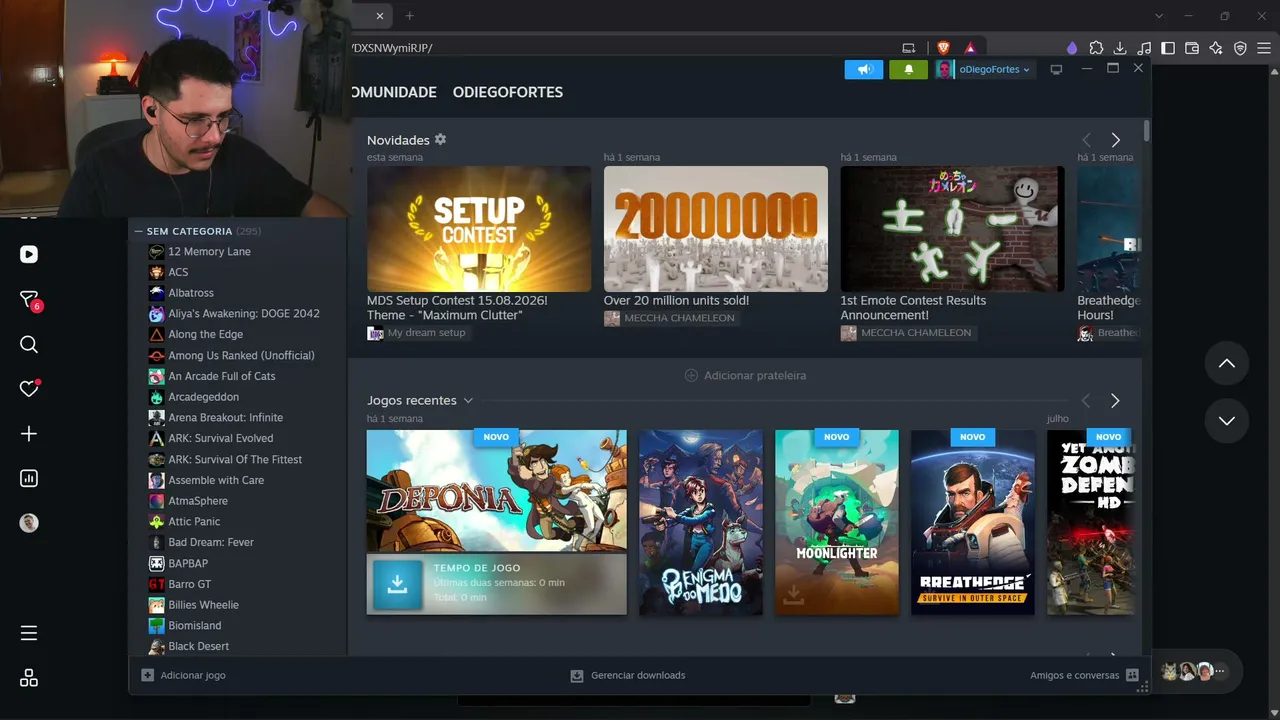This screenshot has height=720, width=1280.
Task: Select 'ARK: Survival Of The Fittest' game
Action: coord(235,459)
